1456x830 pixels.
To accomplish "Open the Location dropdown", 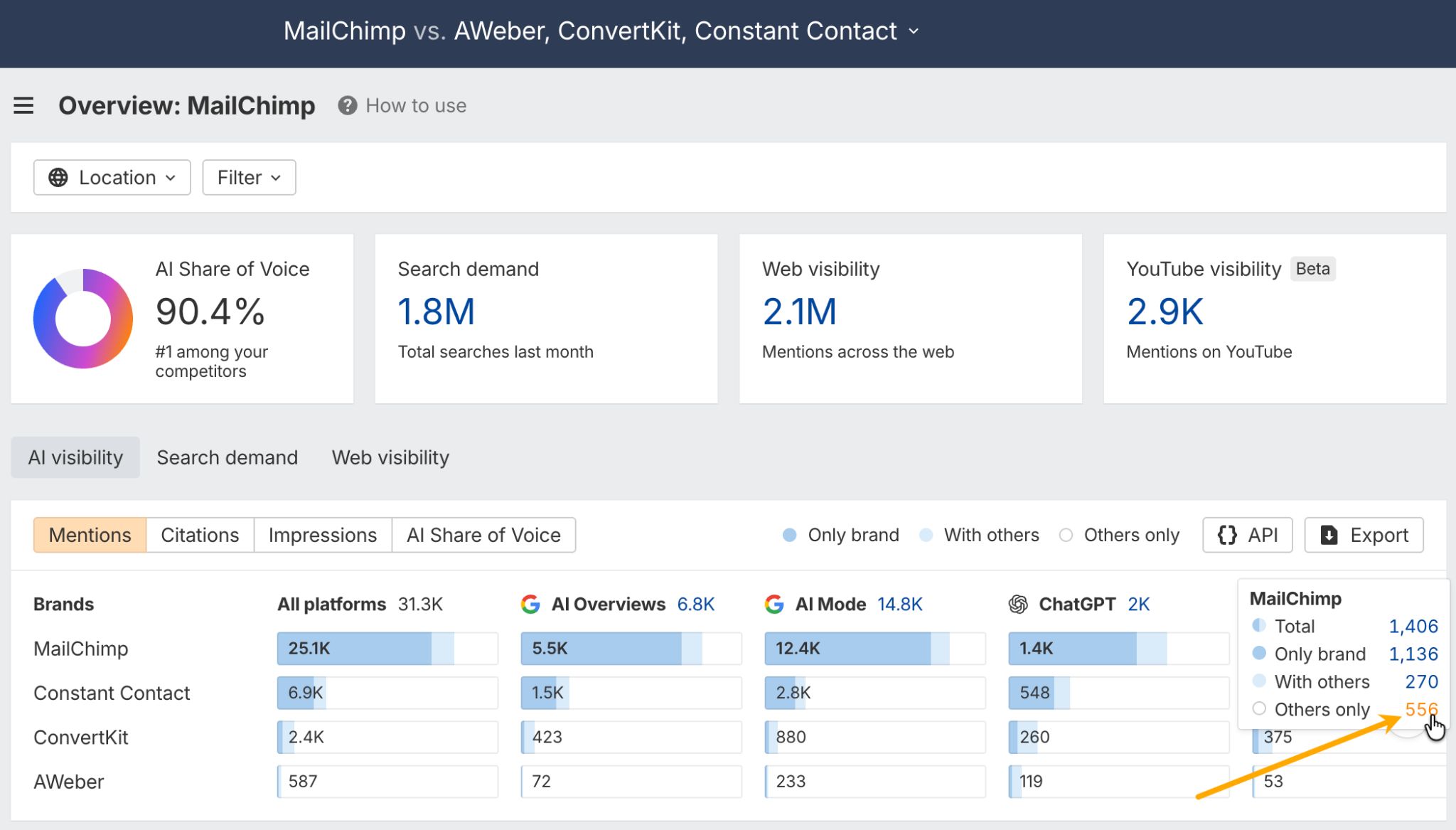I will [112, 177].
